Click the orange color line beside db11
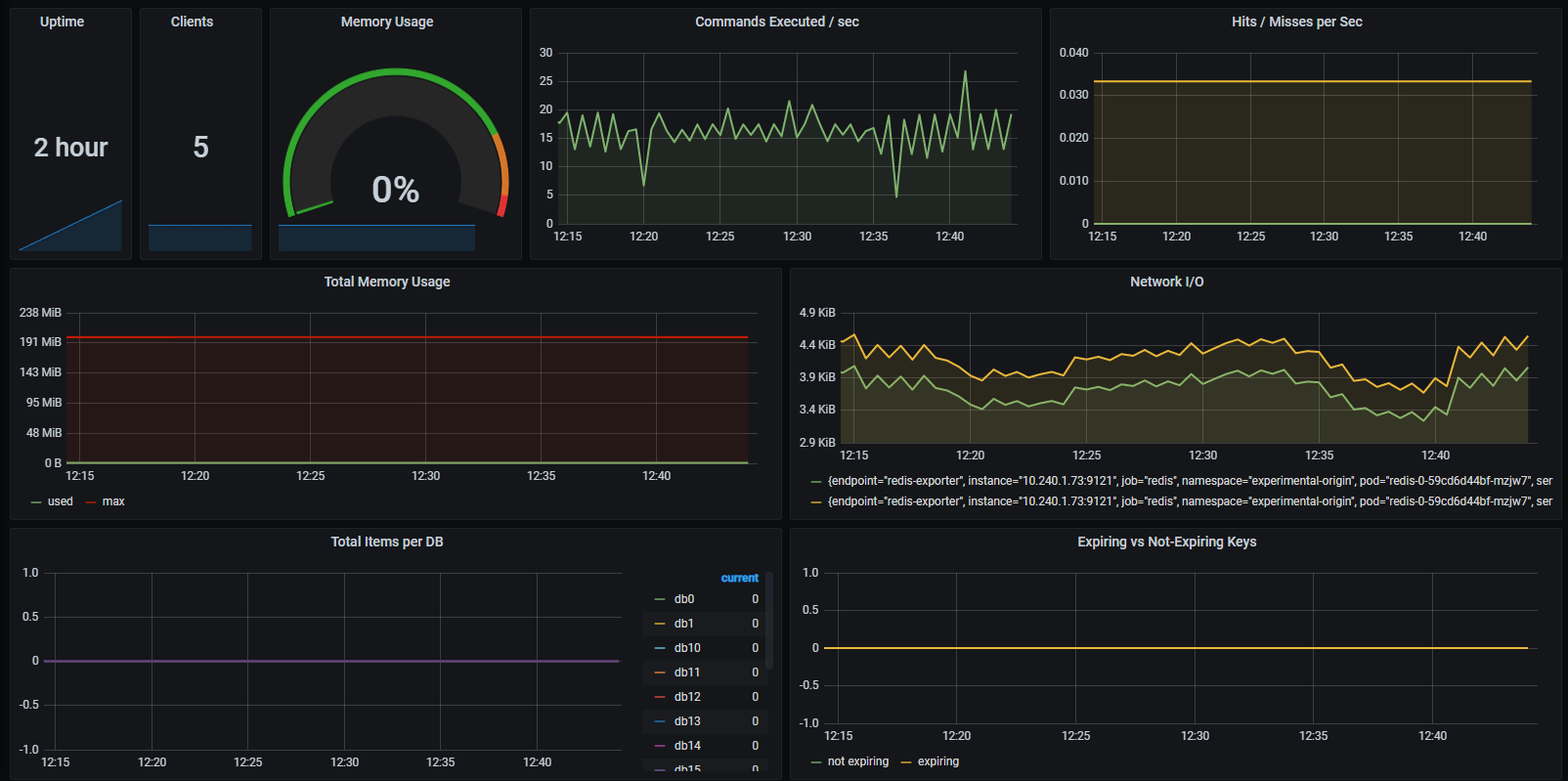1568x781 pixels. point(660,673)
